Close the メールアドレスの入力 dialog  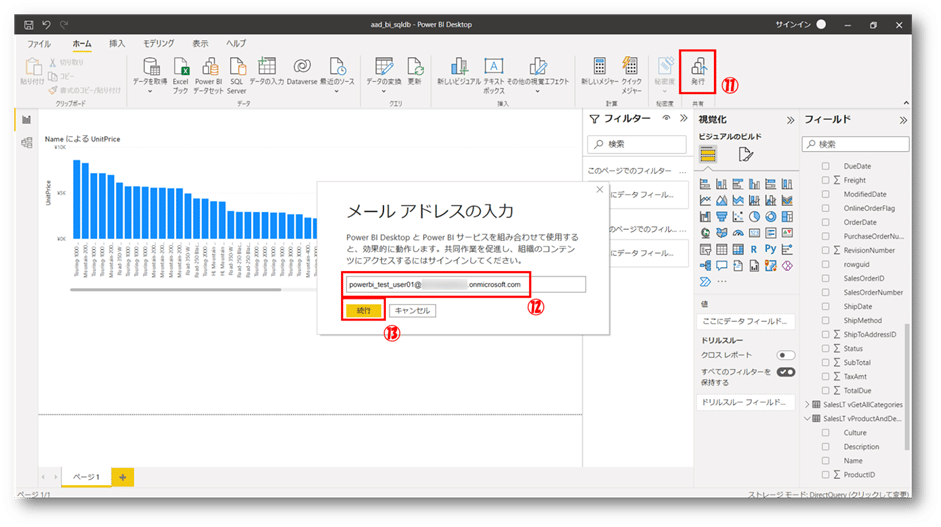point(600,190)
